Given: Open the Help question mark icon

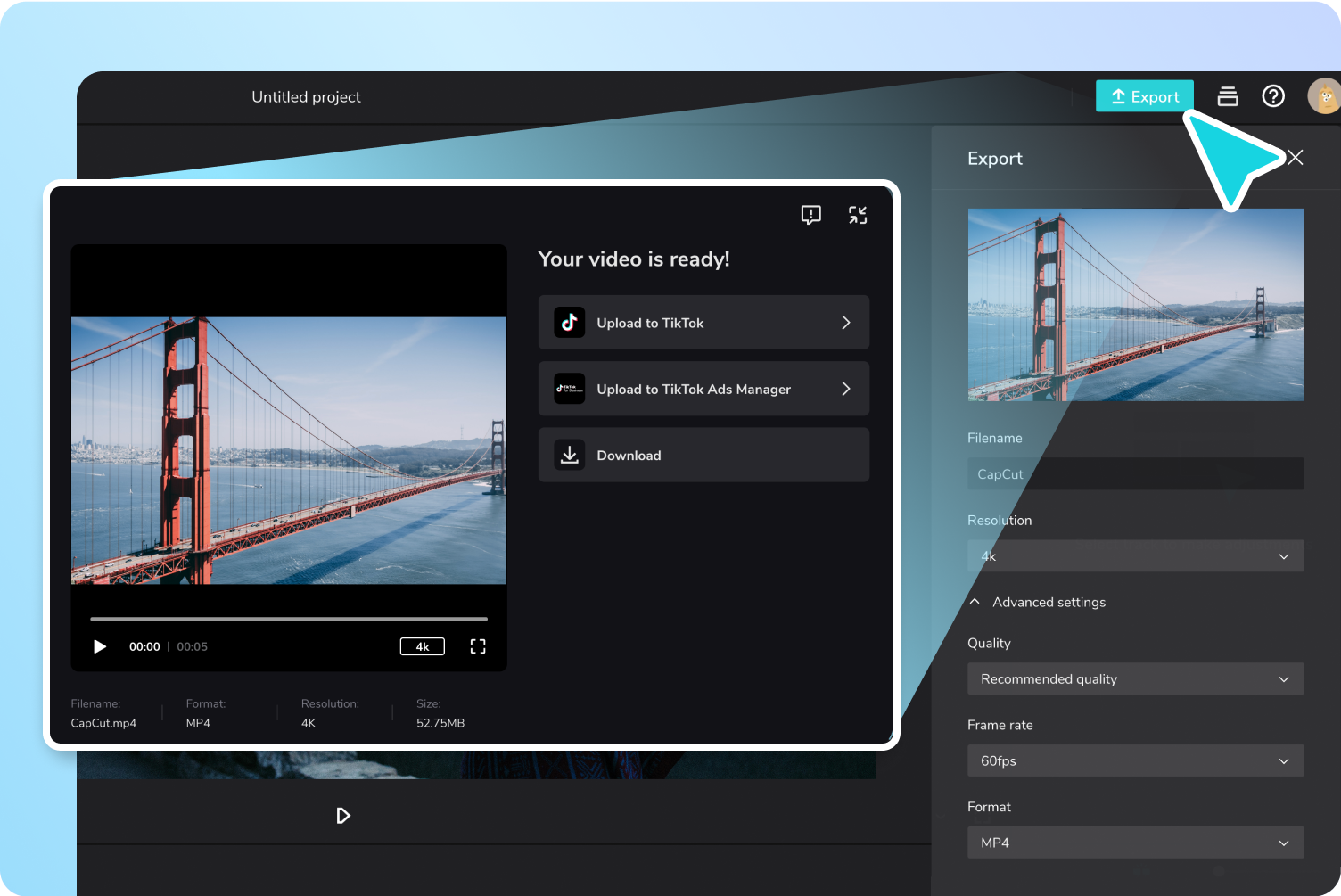Looking at the screenshot, I should pyautogui.click(x=1273, y=95).
